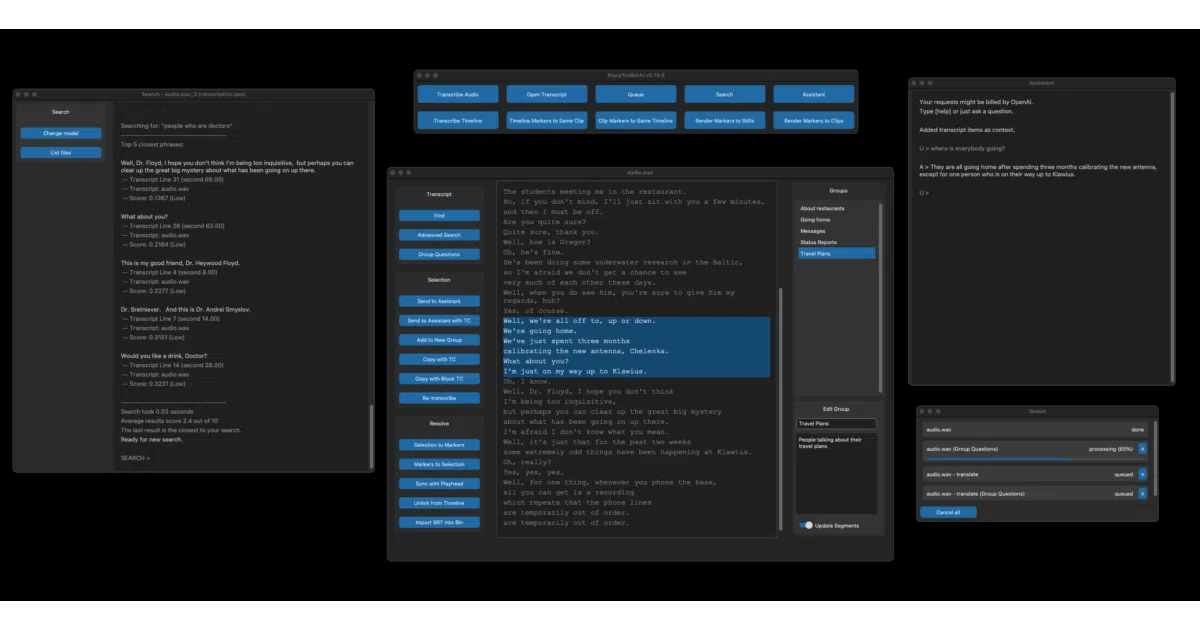Click the Group Questions progress bar

tap(1034, 459)
